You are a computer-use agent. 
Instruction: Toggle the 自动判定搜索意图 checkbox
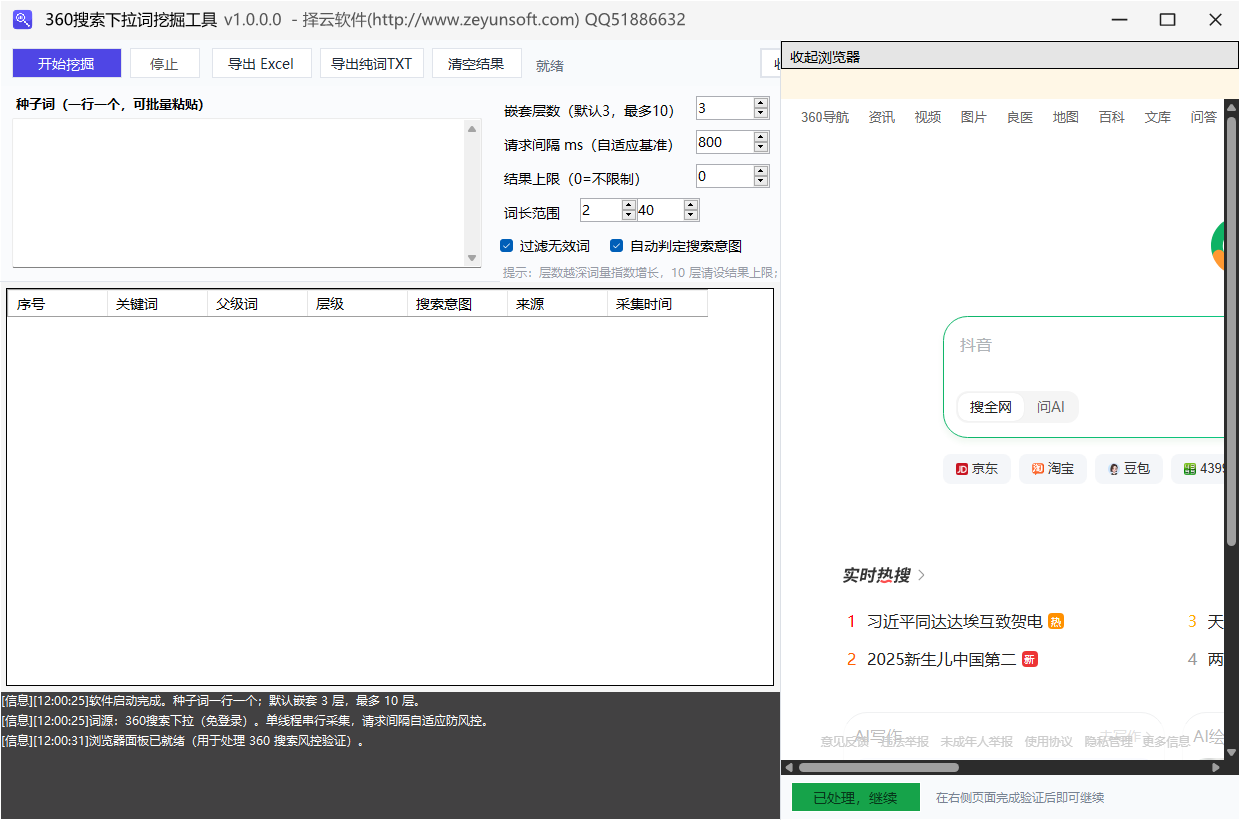(x=617, y=246)
